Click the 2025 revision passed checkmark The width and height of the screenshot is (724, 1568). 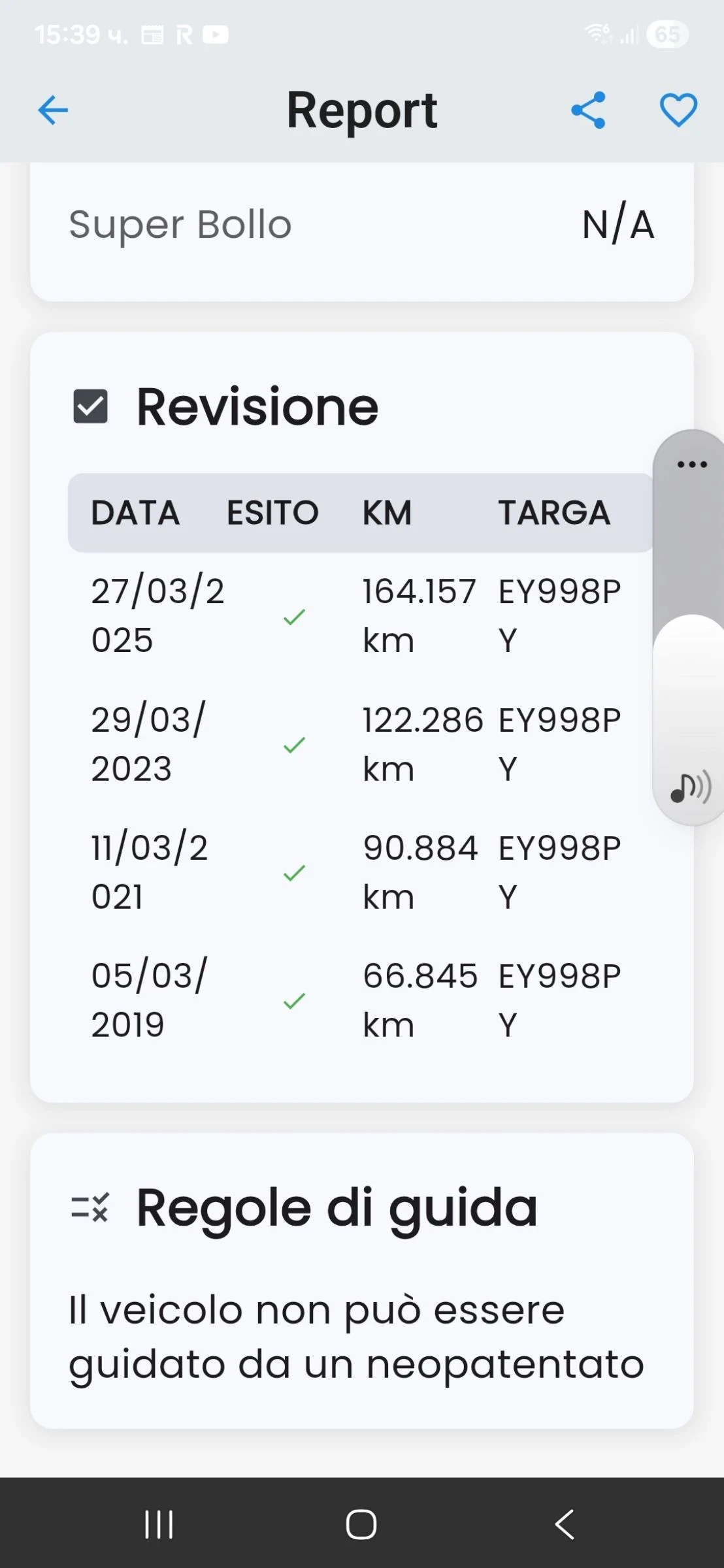[x=294, y=617]
